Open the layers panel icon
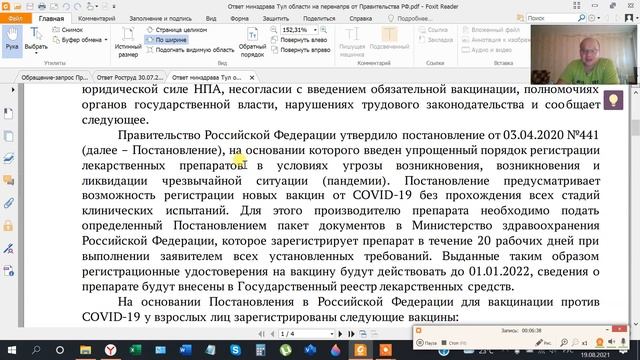This screenshot has width=640, height=360. (8, 158)
